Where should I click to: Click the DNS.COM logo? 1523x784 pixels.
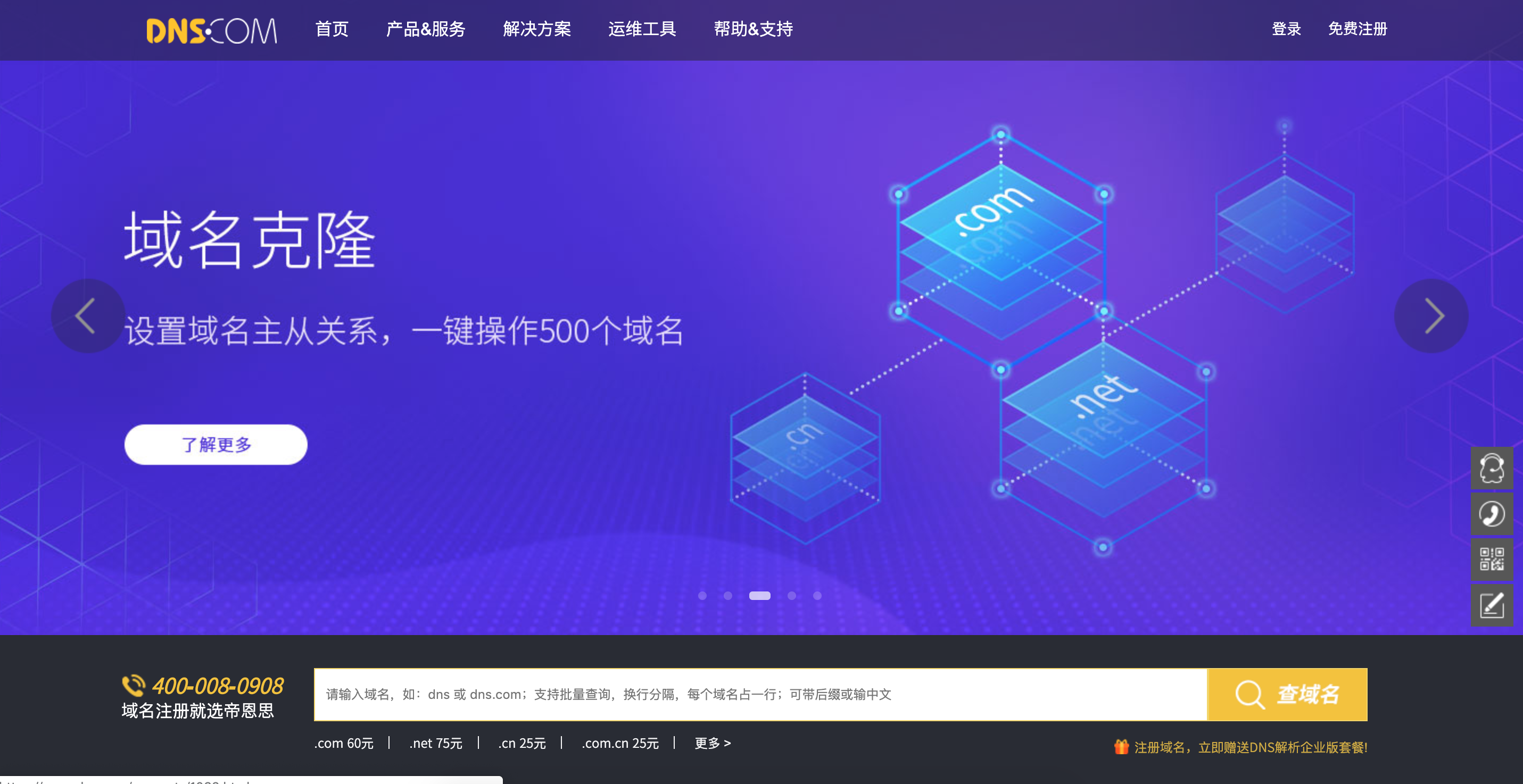pyautogui.click(x=211, y=31)
